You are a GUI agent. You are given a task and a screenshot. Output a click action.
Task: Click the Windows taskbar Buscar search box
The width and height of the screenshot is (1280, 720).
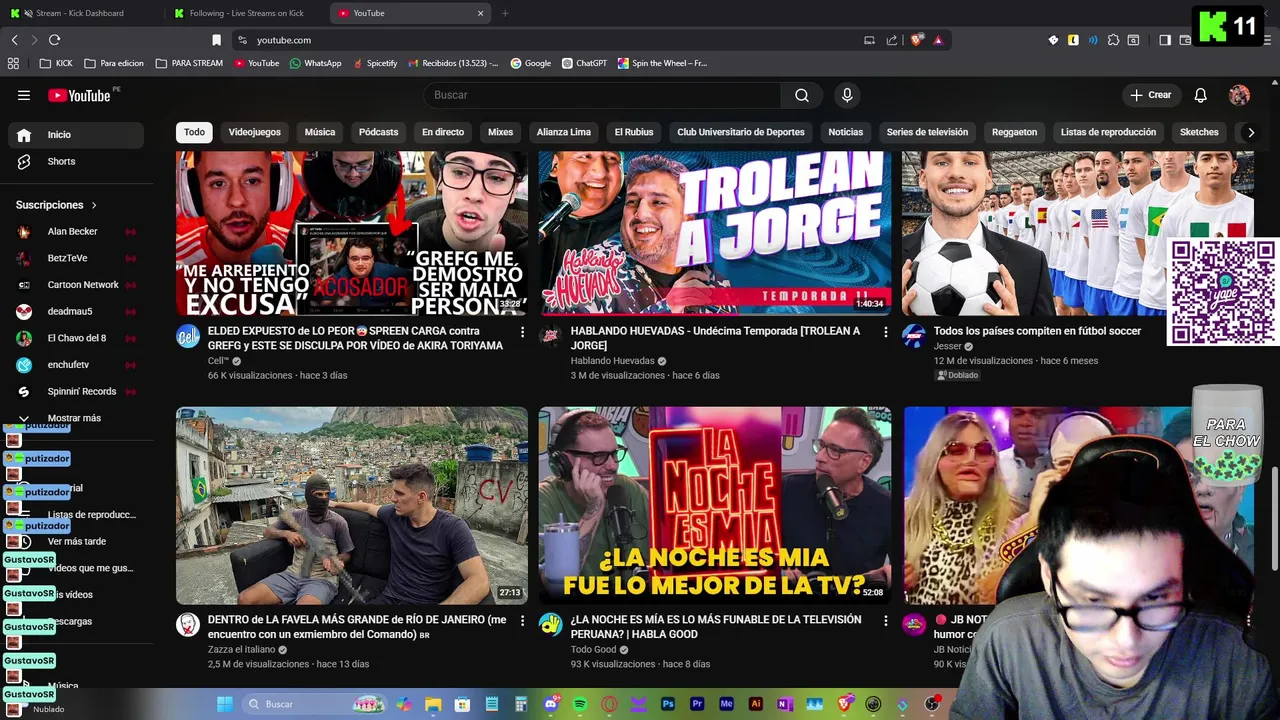(315, 704)
